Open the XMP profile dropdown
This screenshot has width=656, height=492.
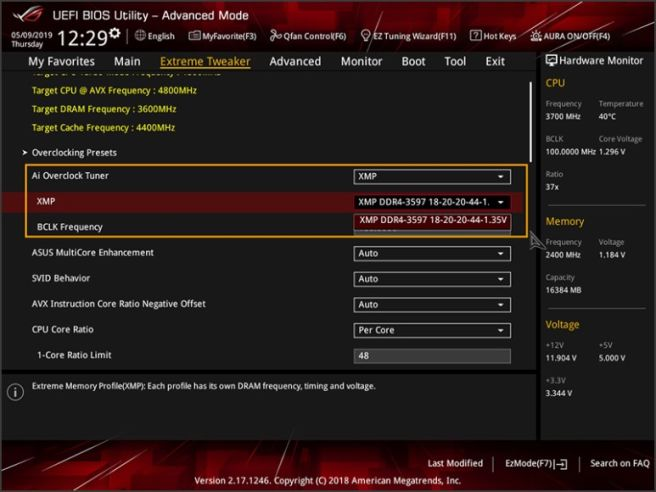pyautogui.click(x=432, y=202)
